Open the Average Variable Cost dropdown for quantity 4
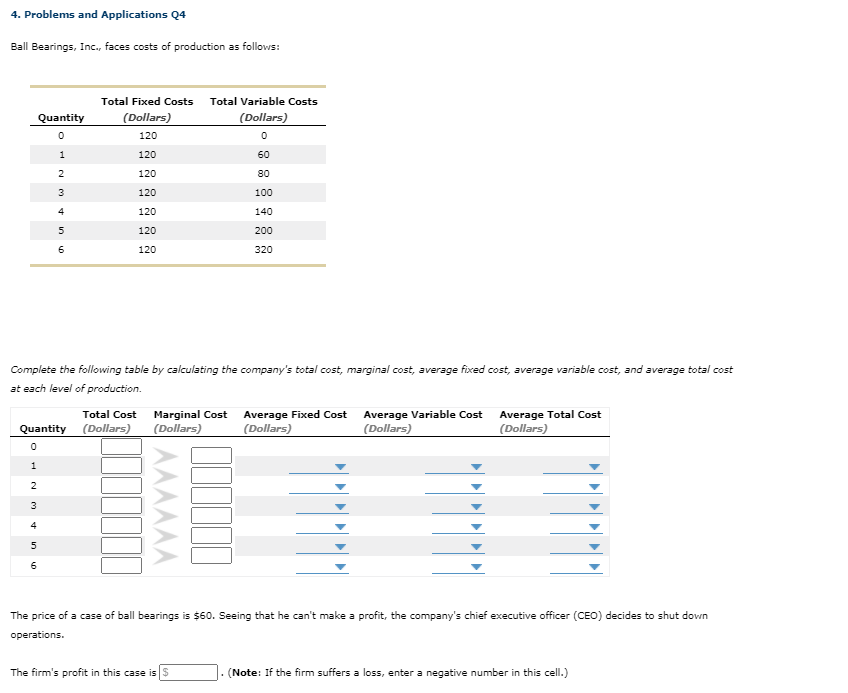 point(476,526)
